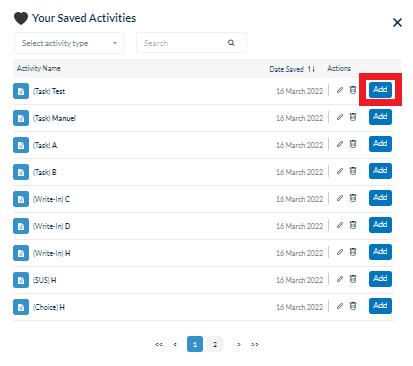
Task: Click the edit pencil for (Task) Test
Action: coord(340,90)
